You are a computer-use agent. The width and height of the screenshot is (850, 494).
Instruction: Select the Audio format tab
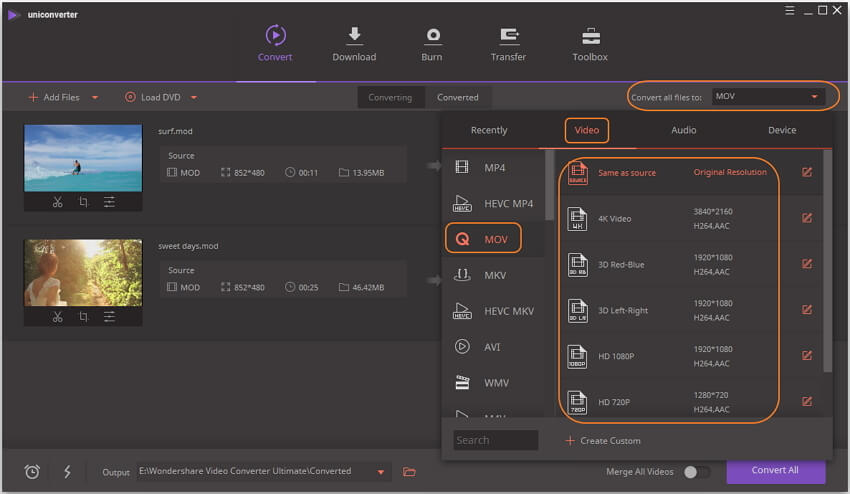684,130
